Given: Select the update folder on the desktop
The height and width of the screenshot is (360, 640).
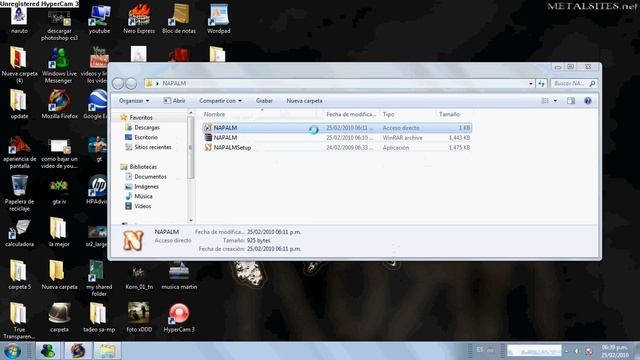Looking at the screenshot, I should pyautogui.click(x=19, y=104).
